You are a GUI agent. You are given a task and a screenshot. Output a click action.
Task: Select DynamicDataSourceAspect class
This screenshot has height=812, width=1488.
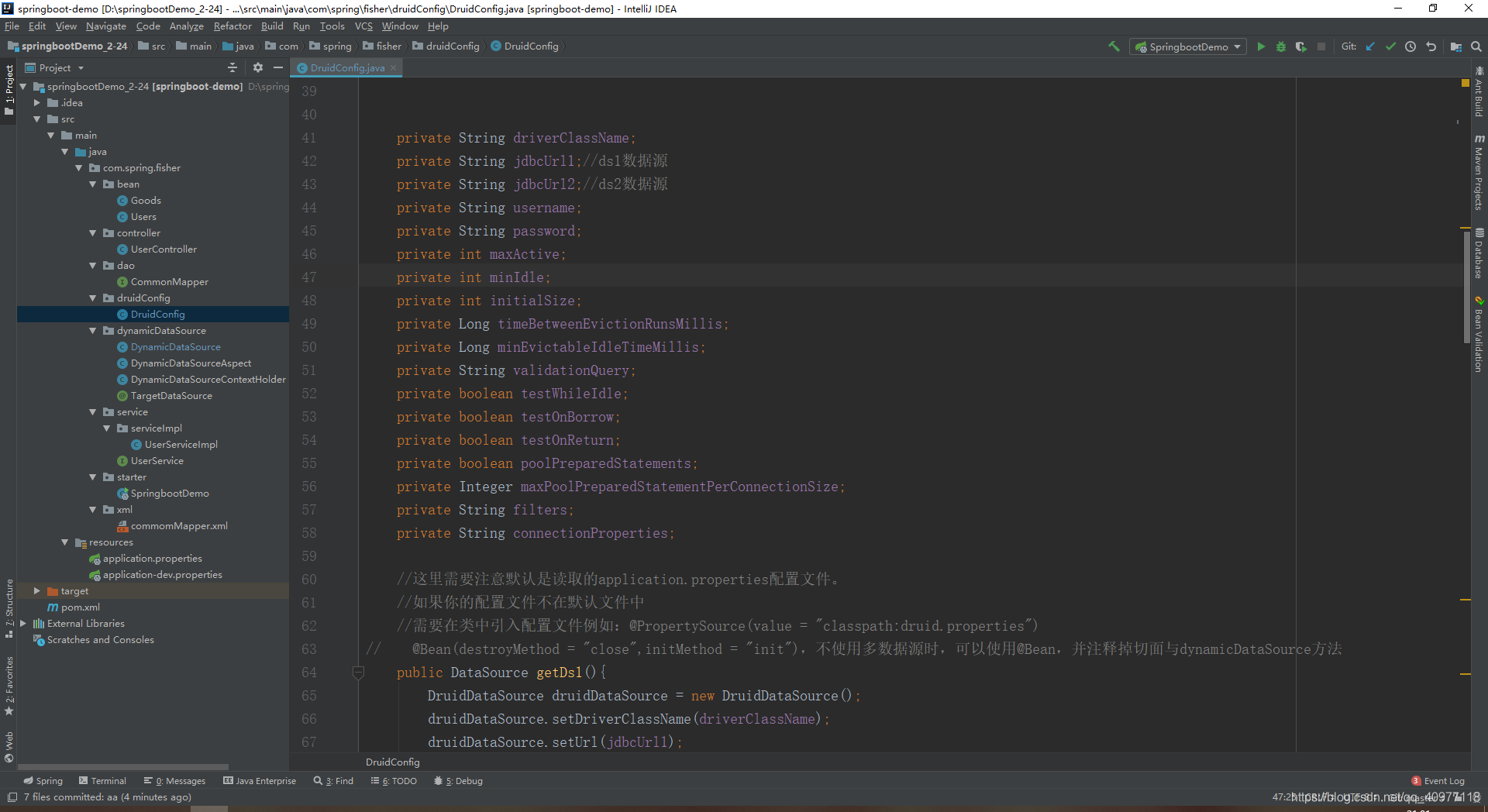point(191,363)
